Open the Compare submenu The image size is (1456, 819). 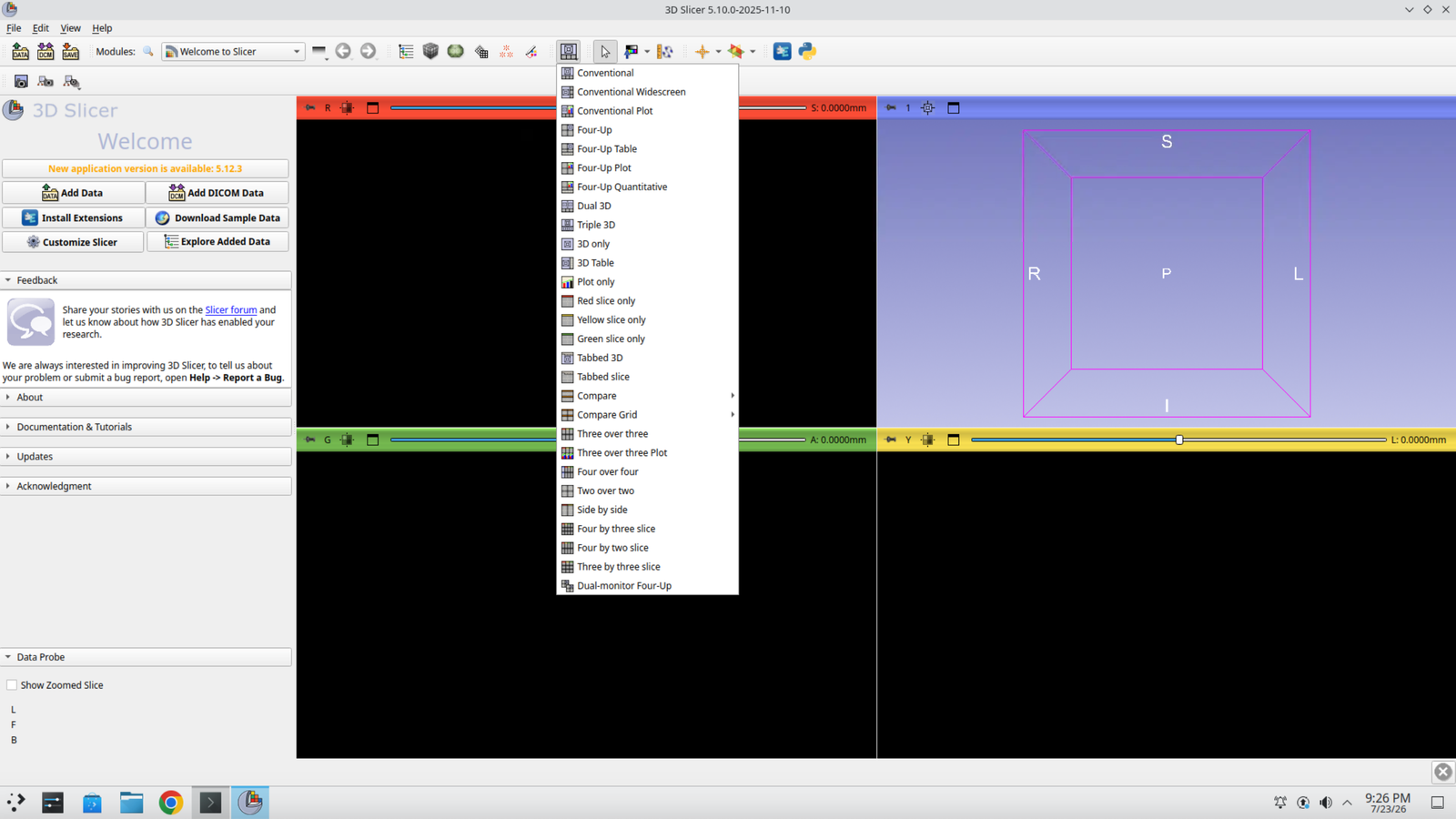647,396
